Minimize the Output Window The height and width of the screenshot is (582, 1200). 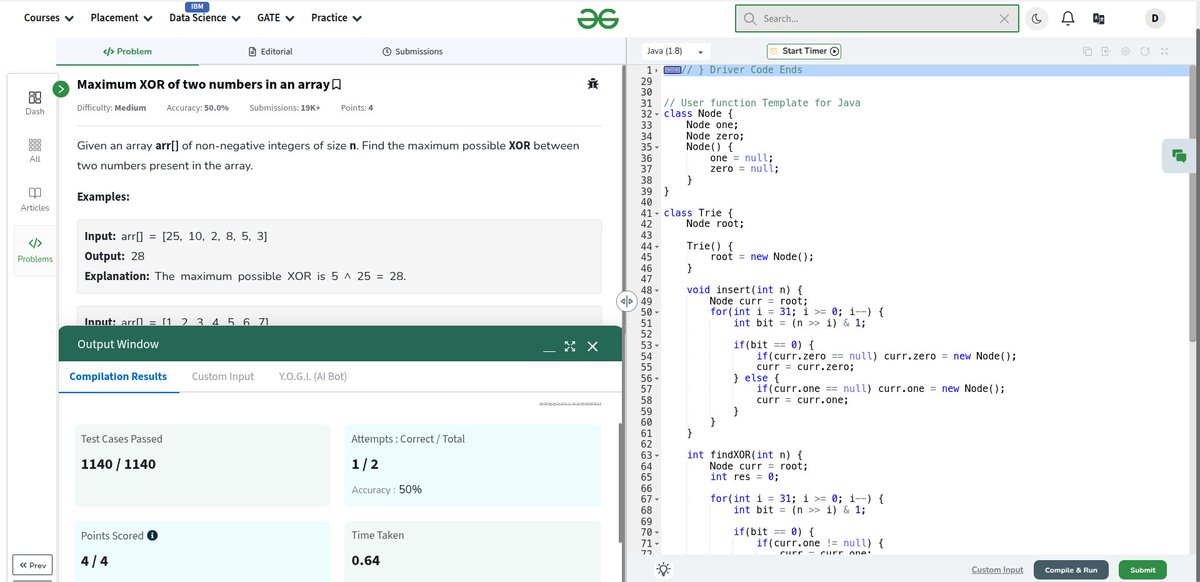[x=549, y=350]
